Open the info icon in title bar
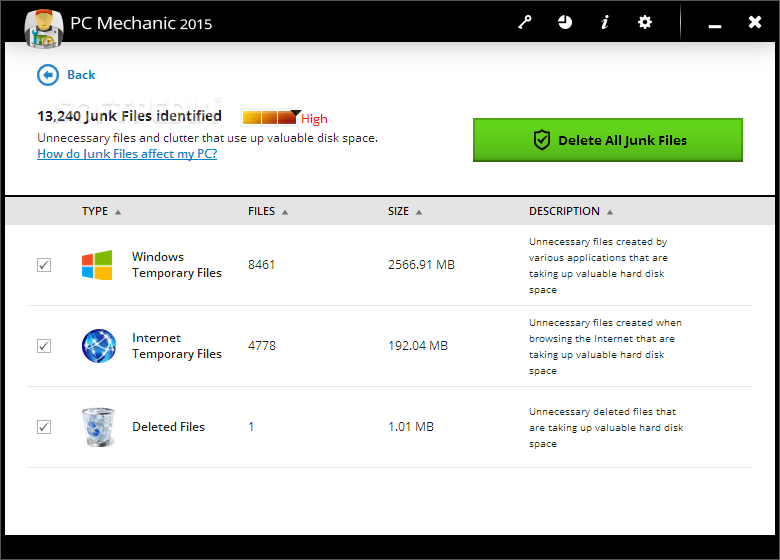Image resolution: width=780 pixels, height=560 pixels. coord(605,22)
